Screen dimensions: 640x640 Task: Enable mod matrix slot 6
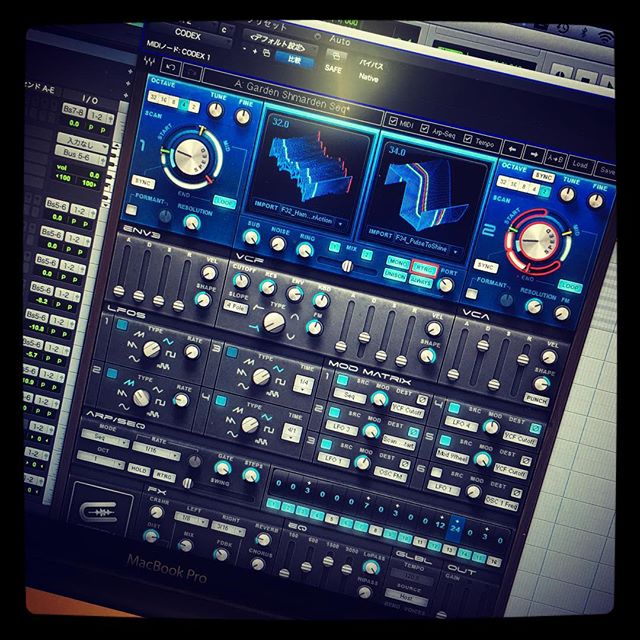pyautogui.click(x=437, y=472)
